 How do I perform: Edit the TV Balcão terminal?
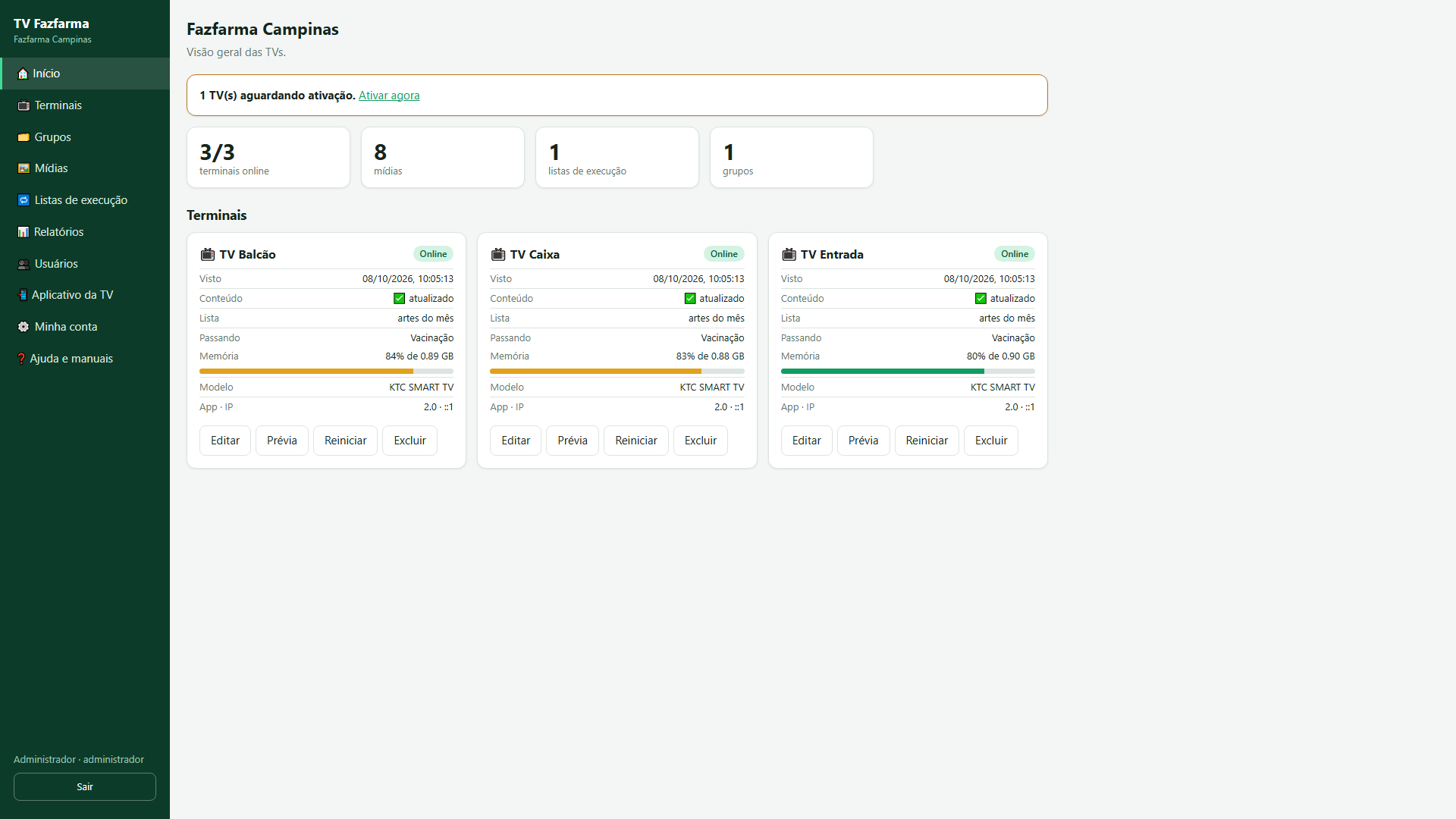225,441
